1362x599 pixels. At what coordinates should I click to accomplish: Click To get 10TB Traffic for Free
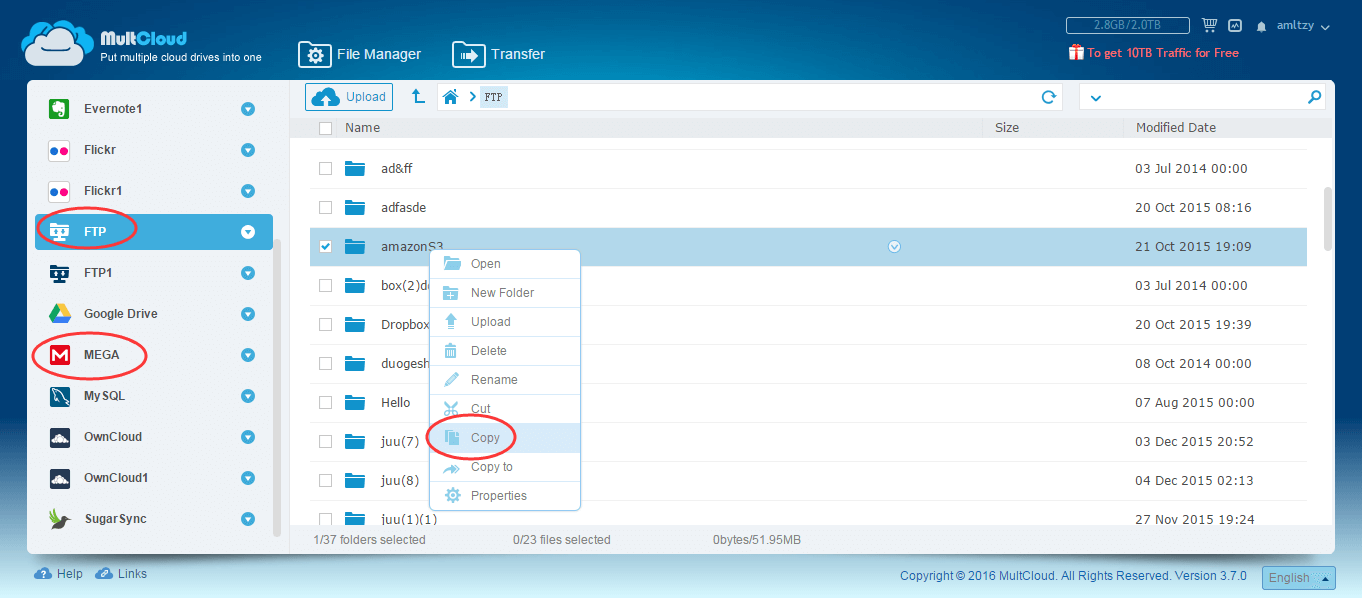(x=1163, y=53)
